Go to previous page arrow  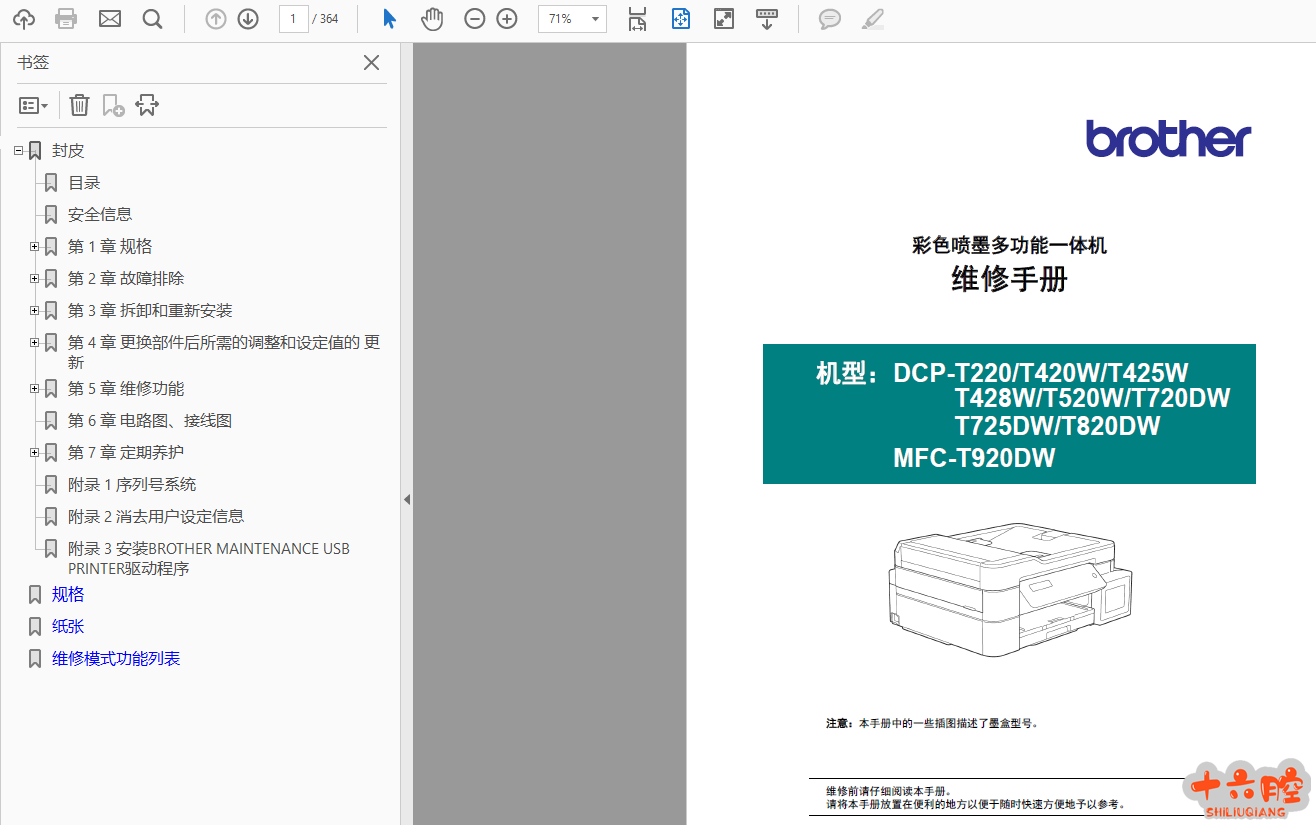[x=215, y=19]
